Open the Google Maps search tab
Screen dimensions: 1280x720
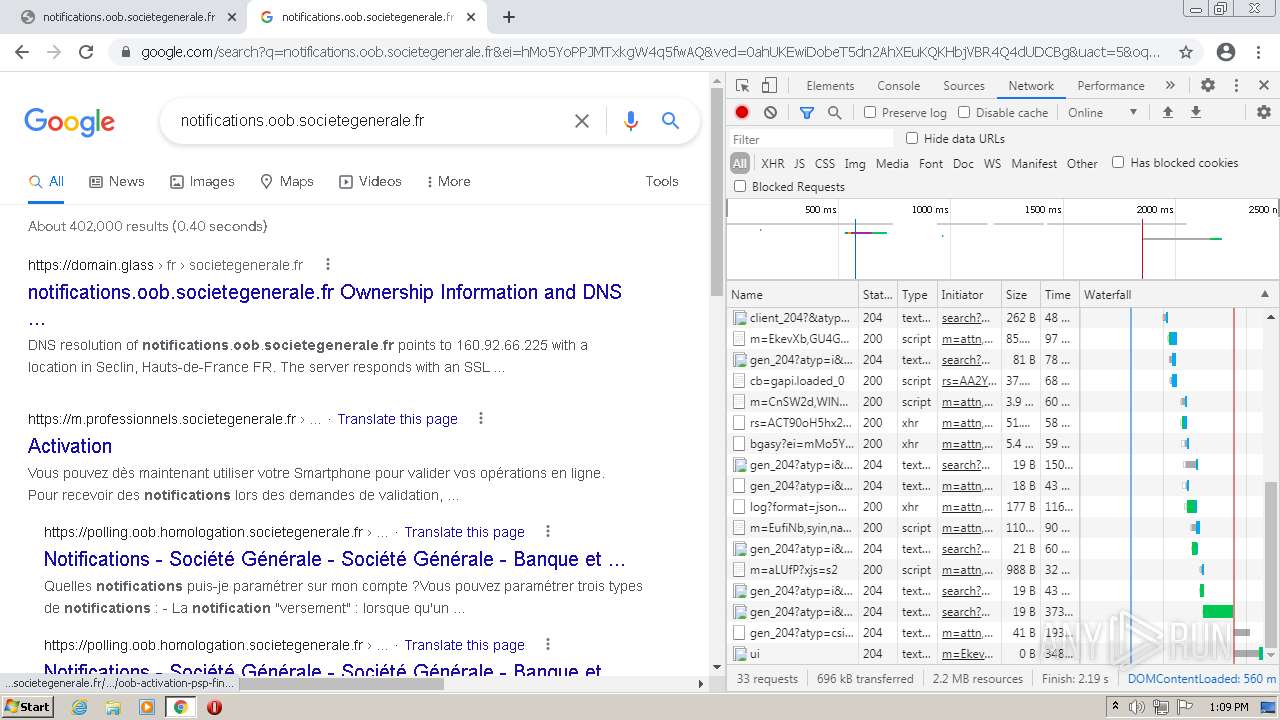pos(287,181)
